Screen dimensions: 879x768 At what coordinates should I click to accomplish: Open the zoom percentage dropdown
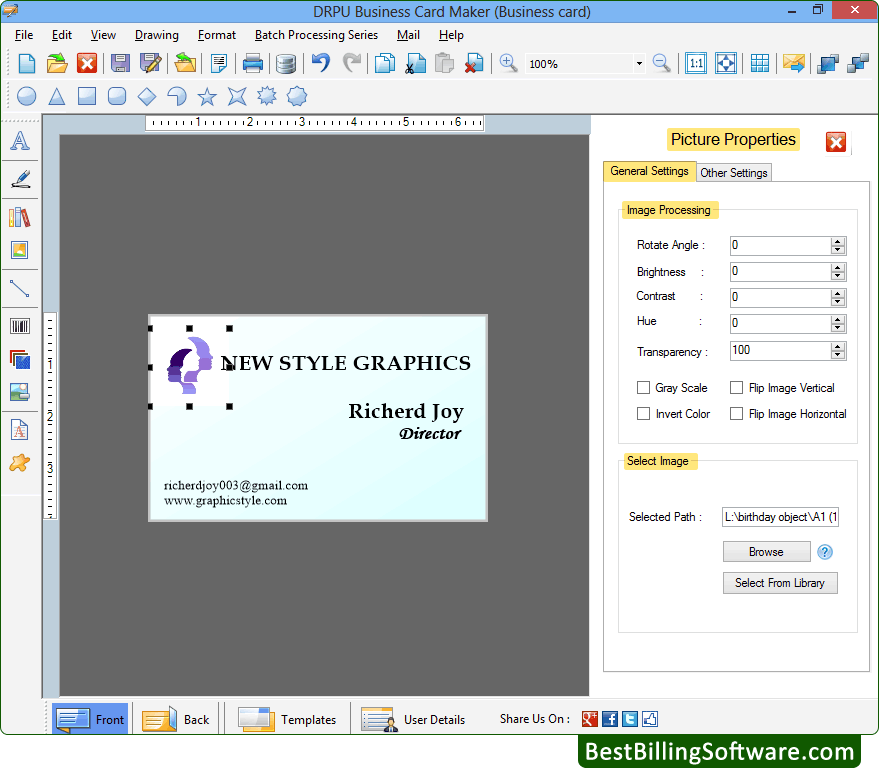[x=639, y=64]
